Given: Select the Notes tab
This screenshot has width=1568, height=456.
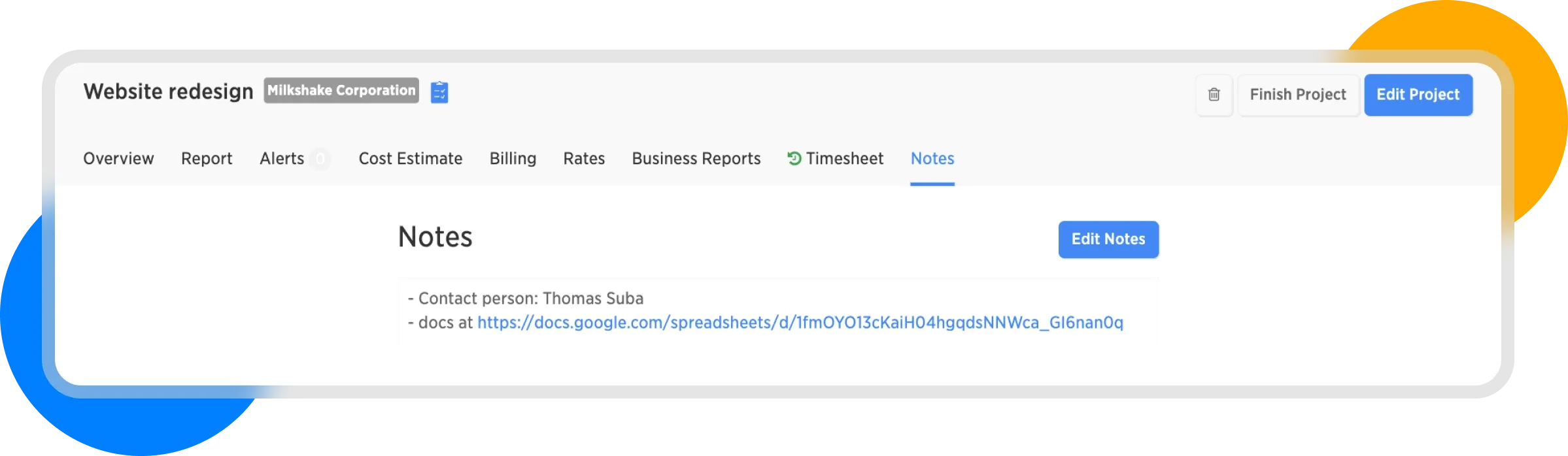Looking at the screenshot, I should 932,159.
